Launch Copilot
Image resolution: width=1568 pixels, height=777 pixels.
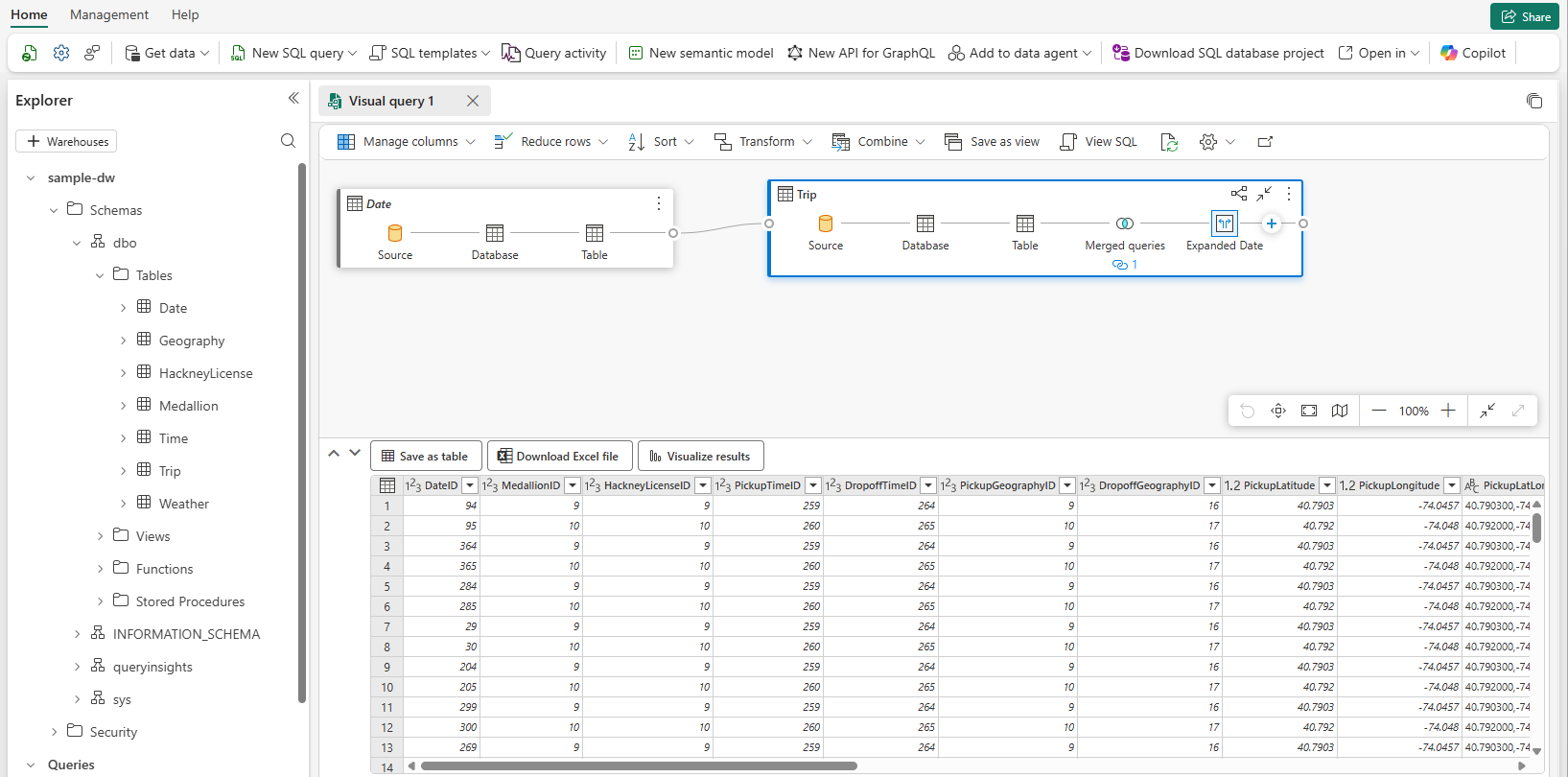pyautogui.click(x=1473, y=53)
